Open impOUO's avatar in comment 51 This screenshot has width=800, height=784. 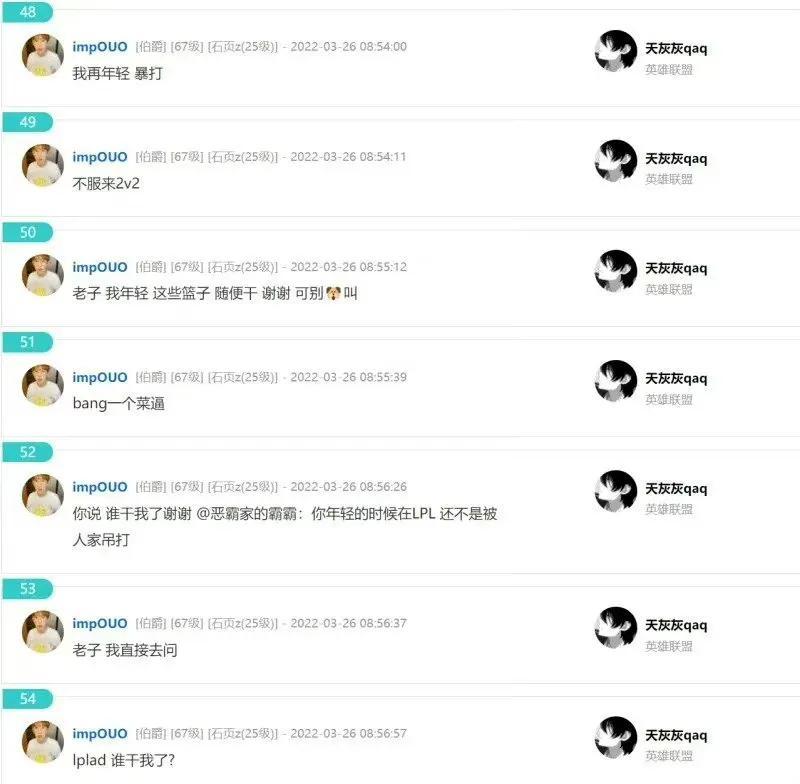43,385
